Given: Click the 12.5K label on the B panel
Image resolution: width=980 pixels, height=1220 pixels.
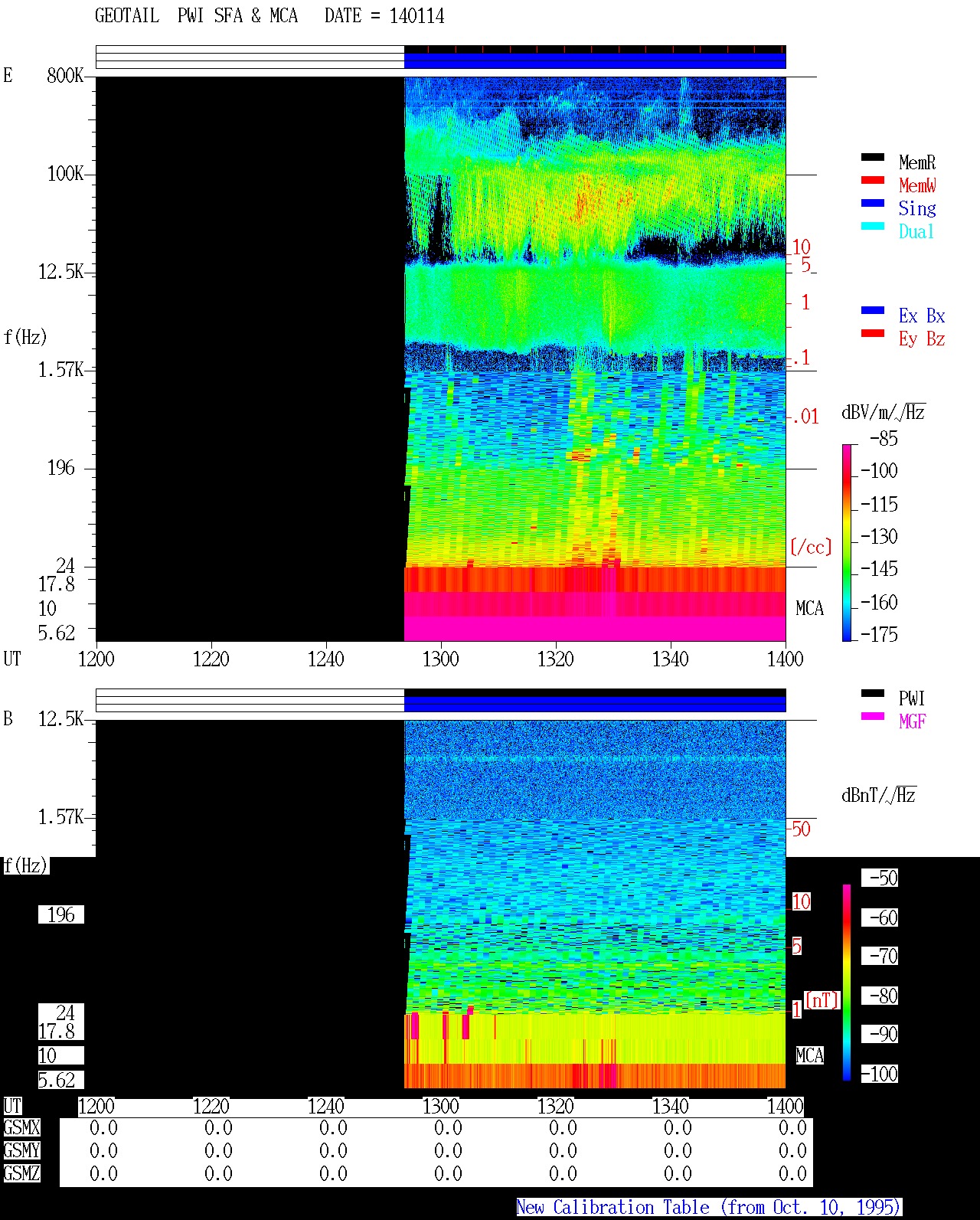Looking at the screenshot, I should pyautogui.click(x=60, y=718).
